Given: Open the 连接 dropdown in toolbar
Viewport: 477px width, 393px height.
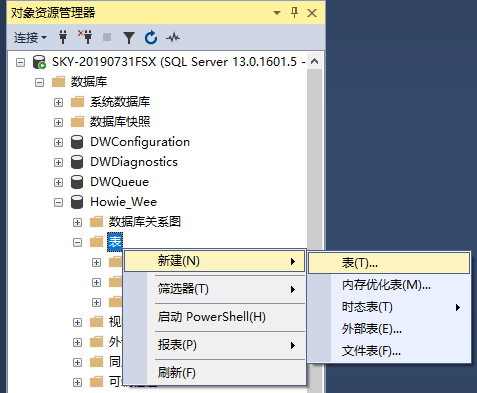Looking at the screenshot, I should point(30,38).
